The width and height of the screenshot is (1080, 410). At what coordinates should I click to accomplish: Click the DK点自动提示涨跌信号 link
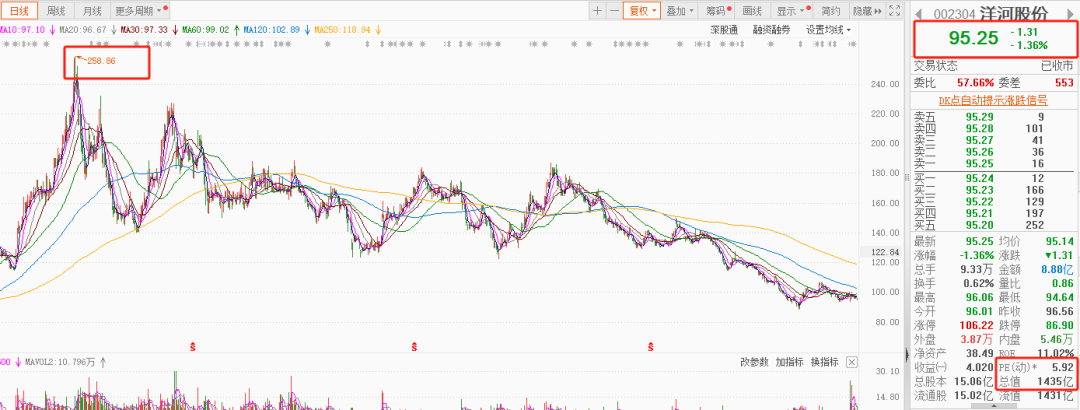pos(992,100)
